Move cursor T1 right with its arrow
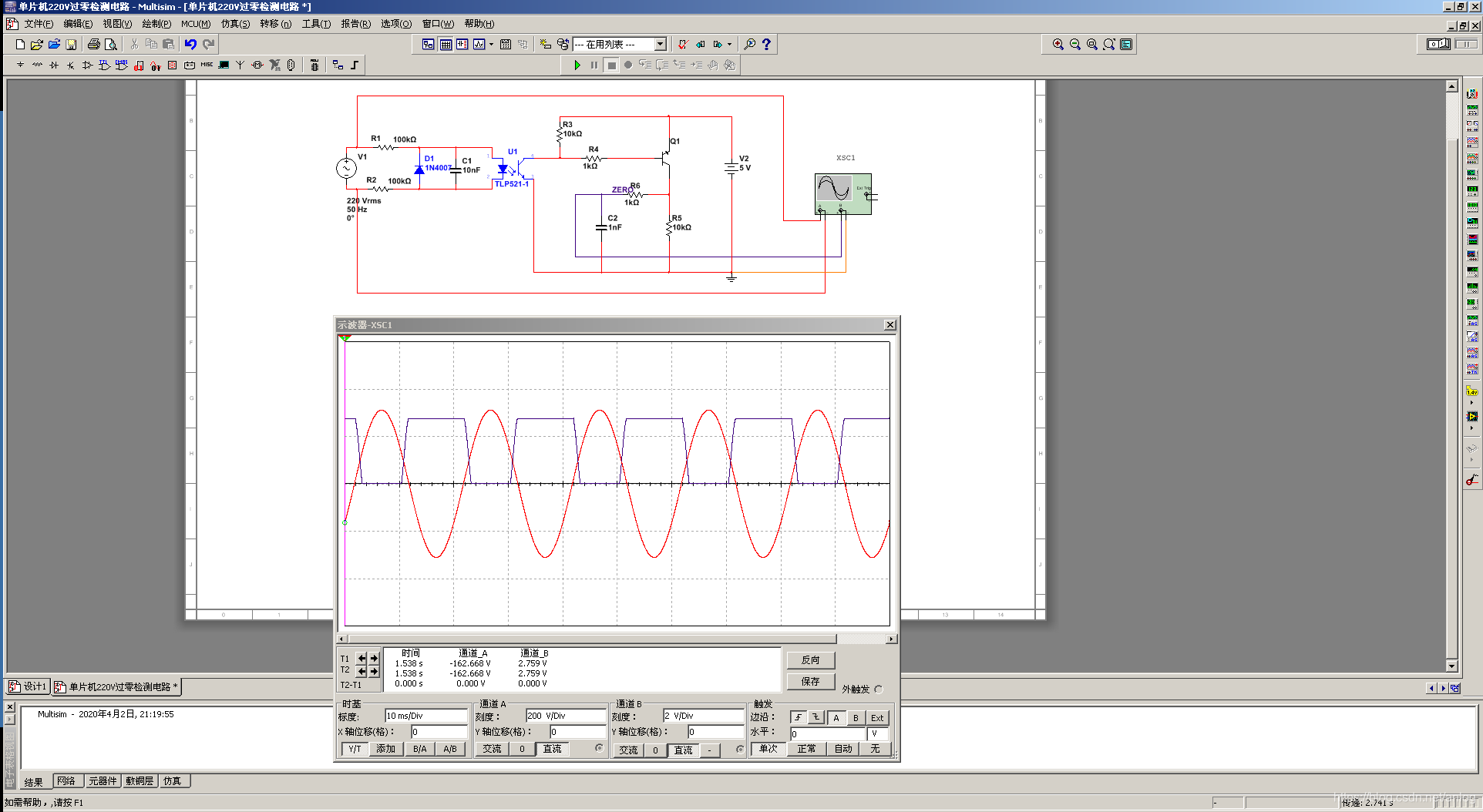 [374, 659]
